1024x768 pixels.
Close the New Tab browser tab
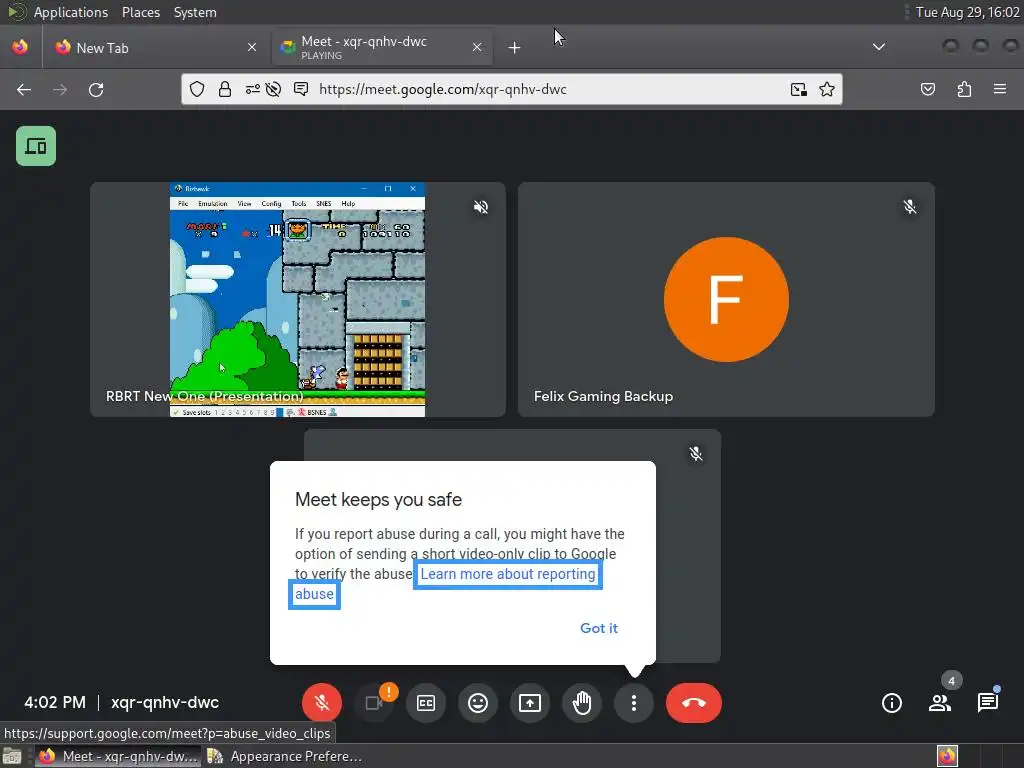pos(252,48)
